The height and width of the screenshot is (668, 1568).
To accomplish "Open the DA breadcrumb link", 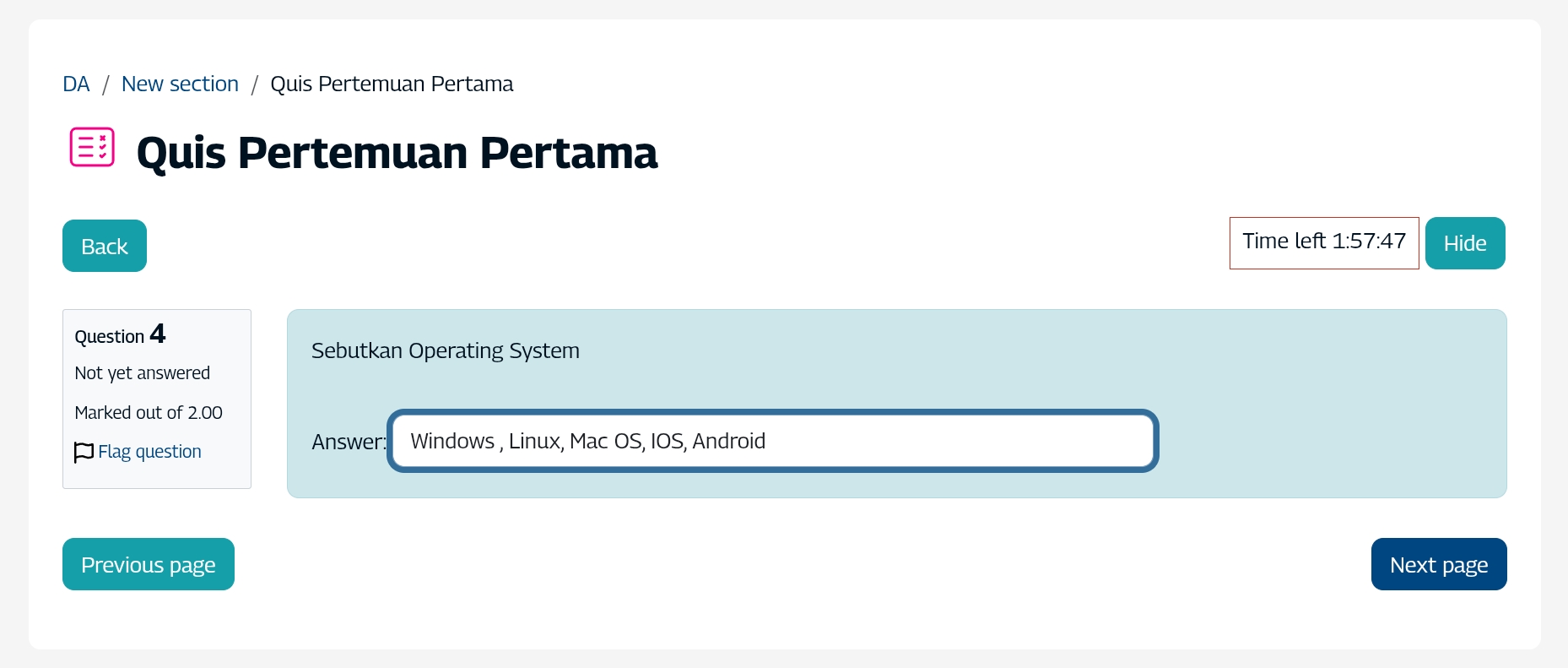I will [x=76, y=84].
